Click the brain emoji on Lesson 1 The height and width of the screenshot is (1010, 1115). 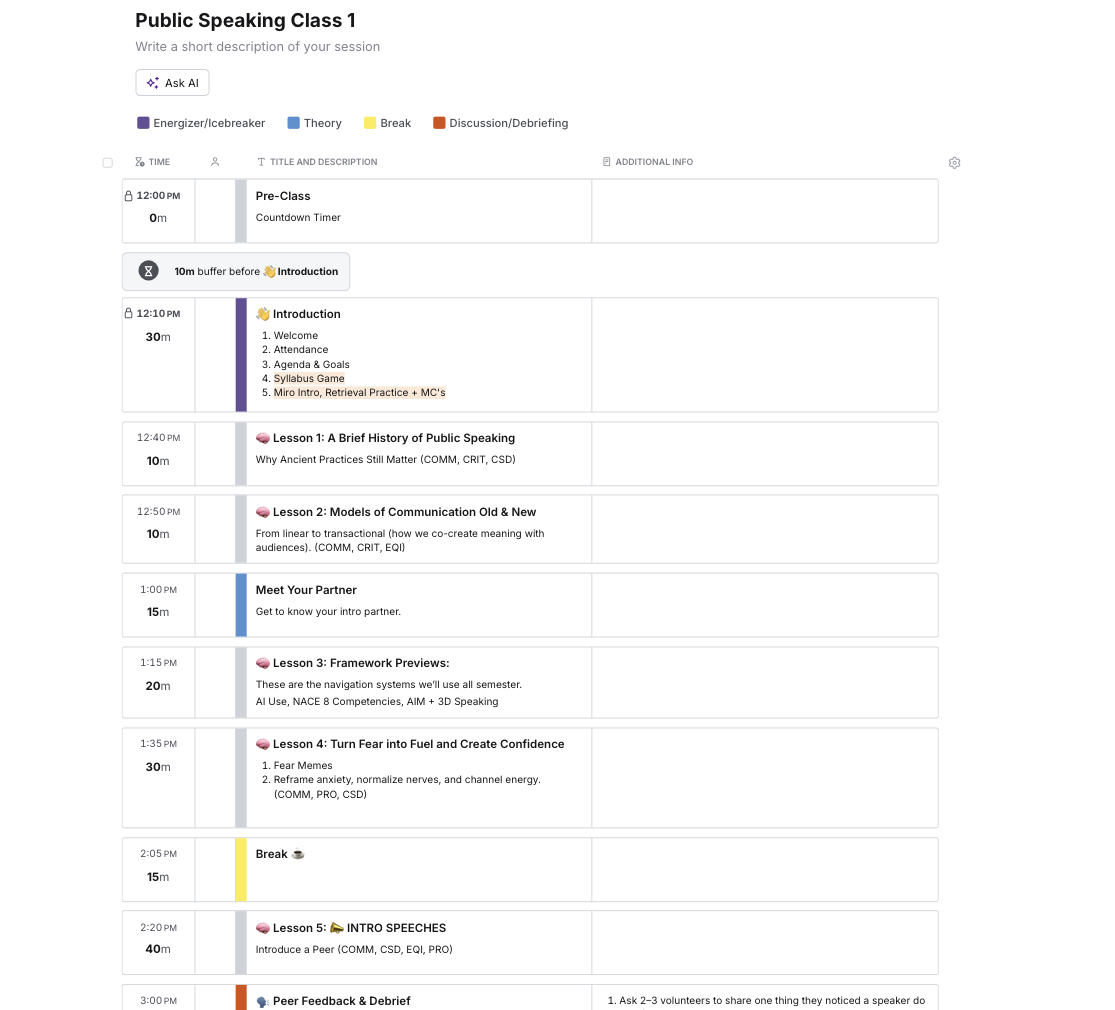(262, 438)
